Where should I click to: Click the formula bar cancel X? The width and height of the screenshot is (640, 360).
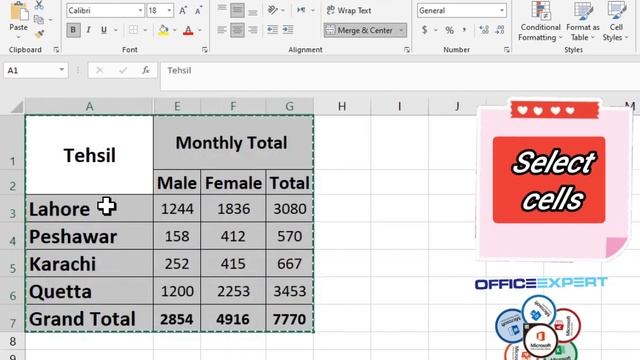[x=100, y=71]
